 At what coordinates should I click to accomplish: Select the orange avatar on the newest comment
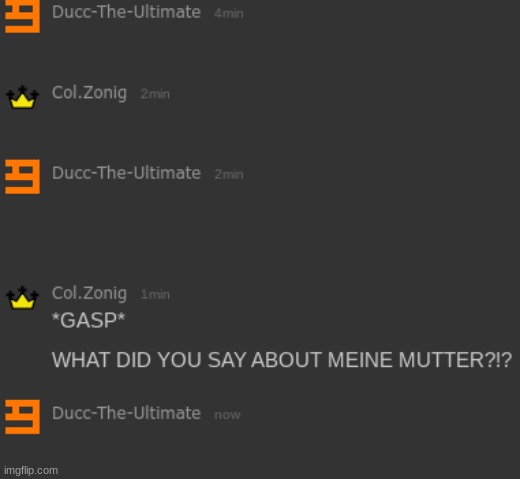click(22, 417)
